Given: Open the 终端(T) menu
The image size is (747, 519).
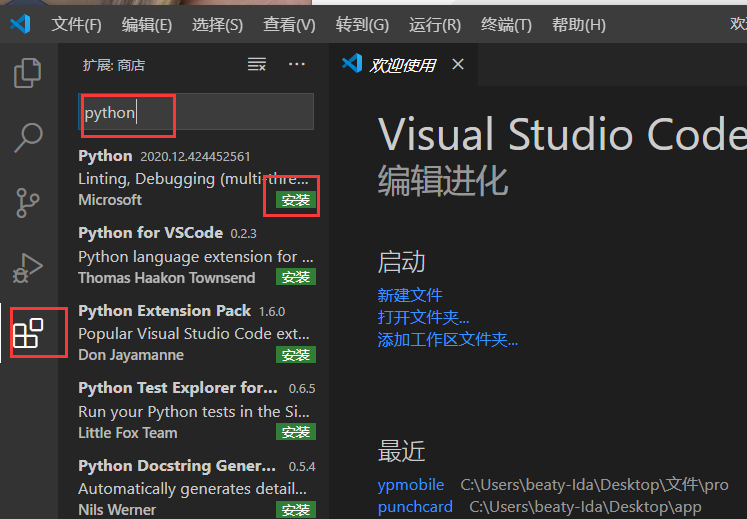Looking at the screenshot, I should click(506, 24).
